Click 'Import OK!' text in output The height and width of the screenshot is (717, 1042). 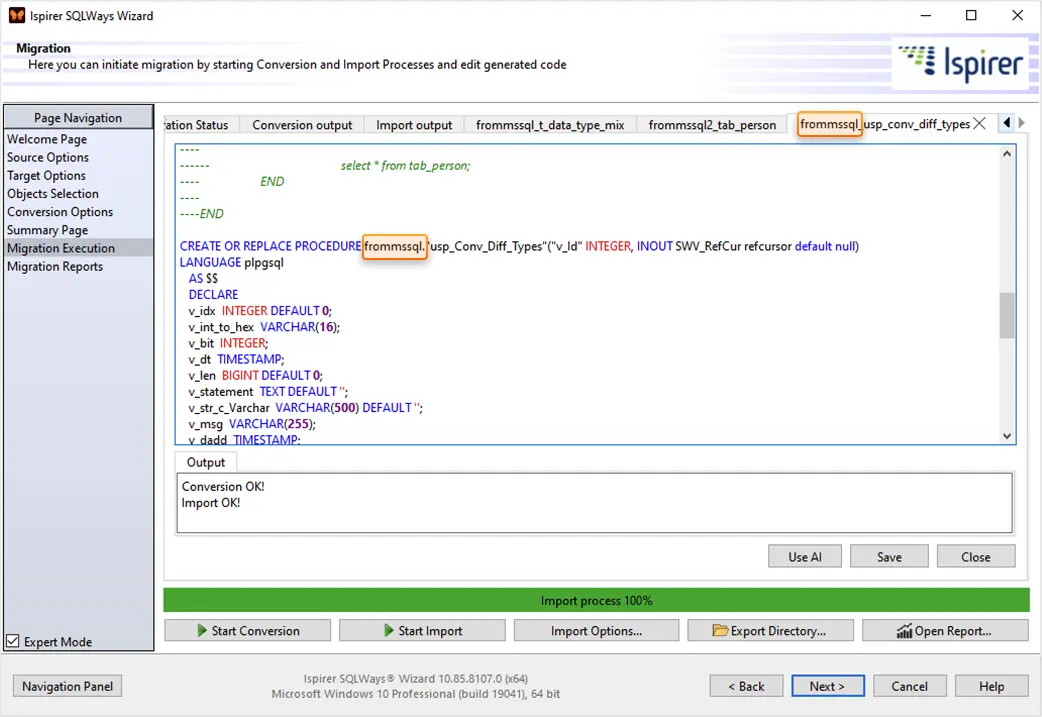point(211,502)
